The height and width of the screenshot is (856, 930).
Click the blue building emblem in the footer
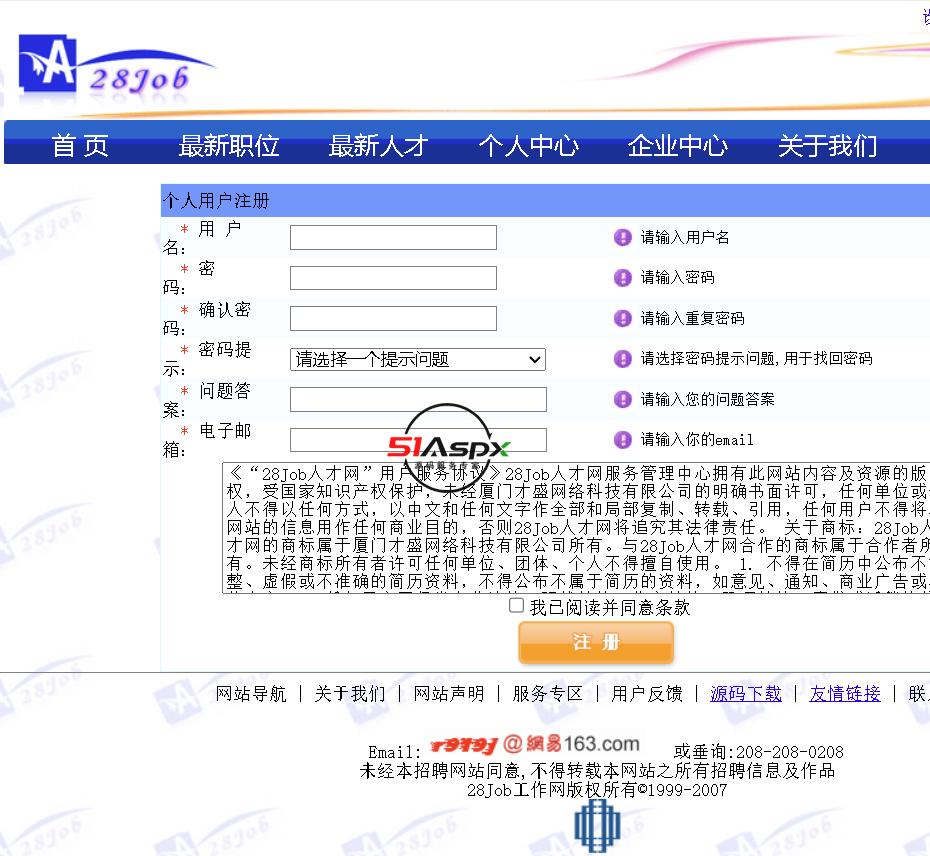[598, 825]
